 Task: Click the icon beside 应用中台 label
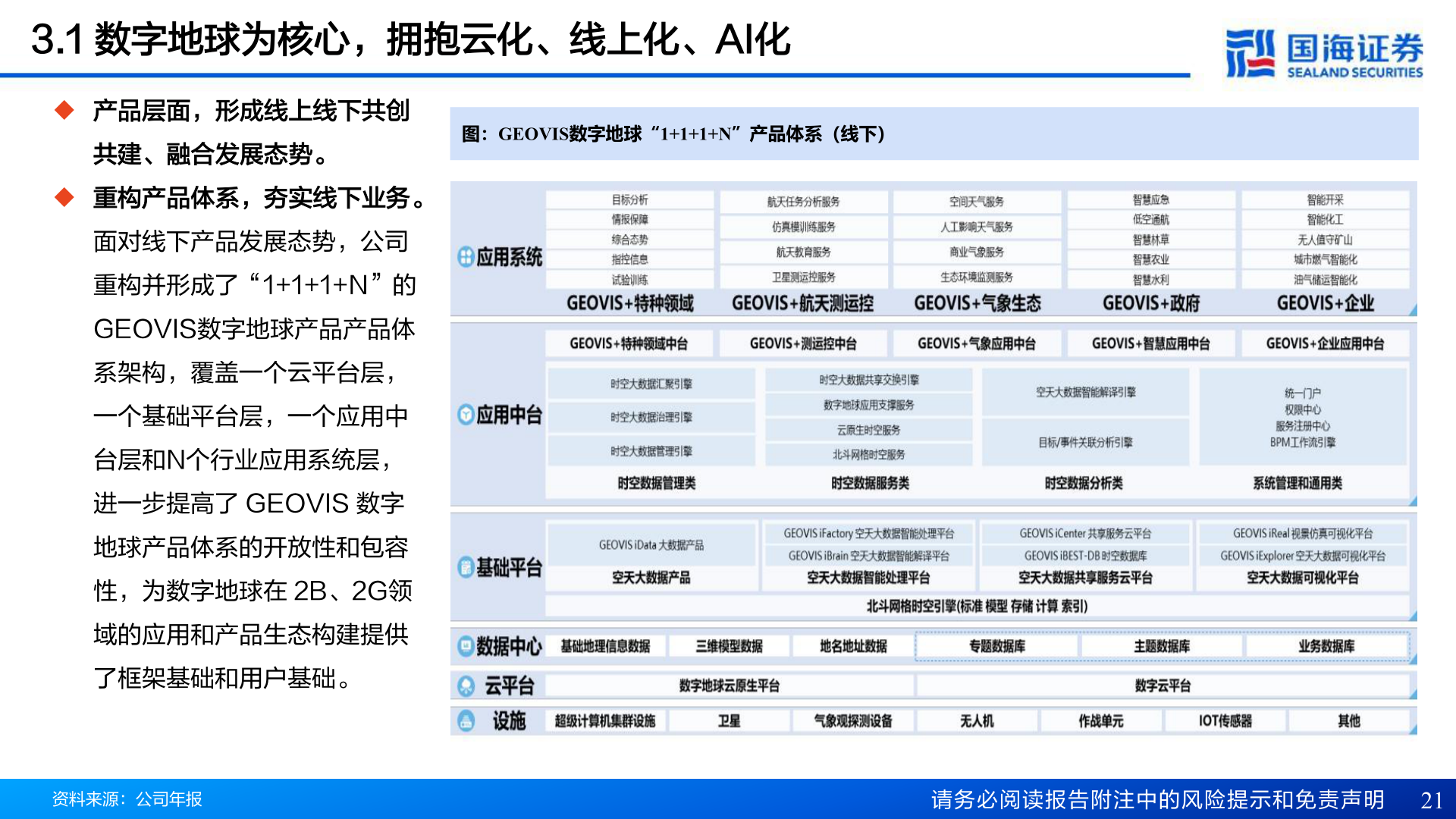[x=466, y=415]
